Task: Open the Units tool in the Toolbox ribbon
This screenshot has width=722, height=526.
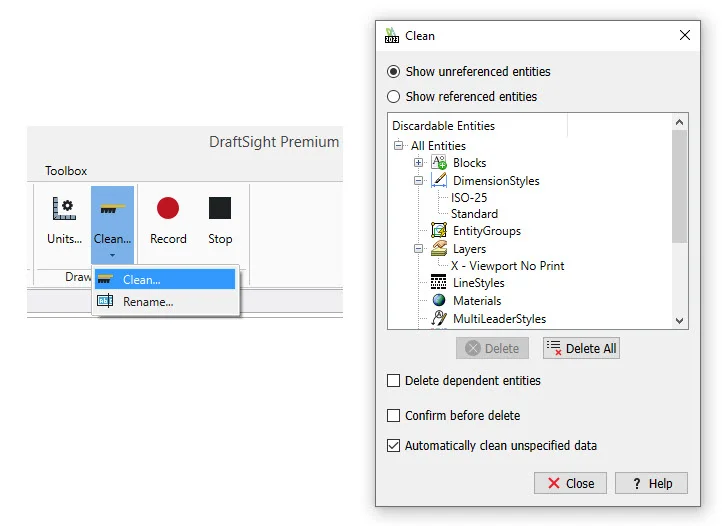Action: click(64, 220)
